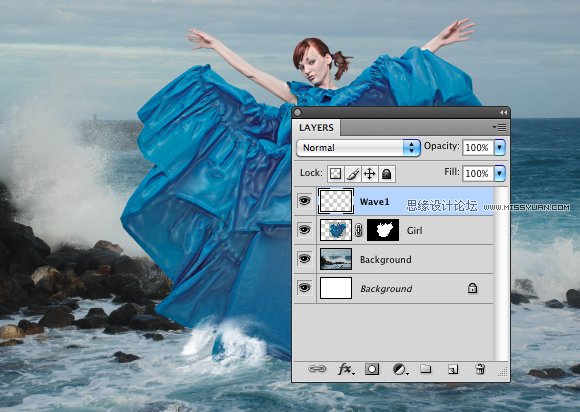This screenshot has height=412, width=580.
Task: Click the Fill 100% input field
Action: point(478,173)
